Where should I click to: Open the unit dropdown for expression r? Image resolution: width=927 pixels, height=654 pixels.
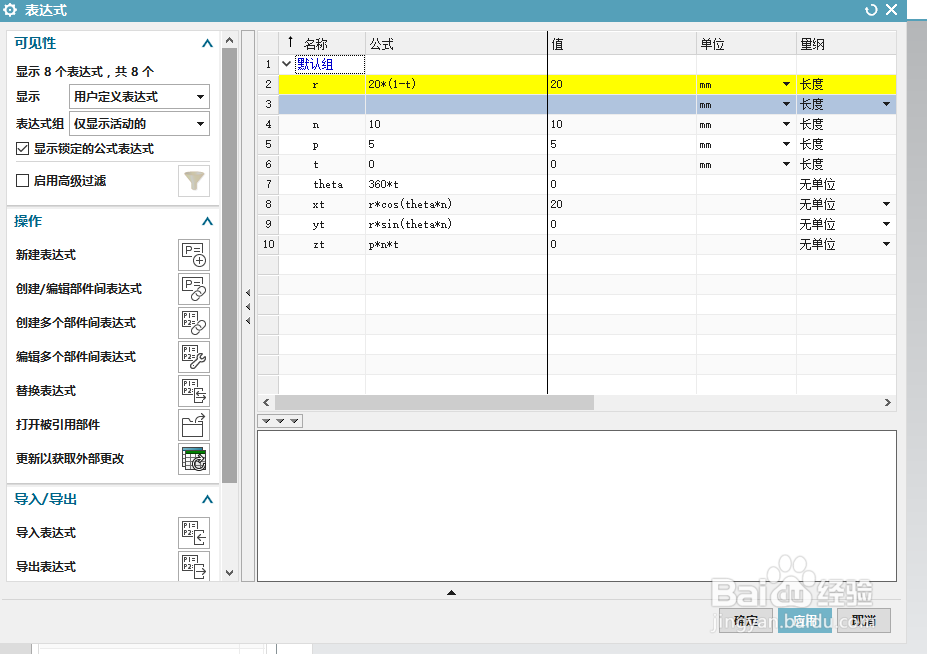pyautogui.click(x=786, y=84)
